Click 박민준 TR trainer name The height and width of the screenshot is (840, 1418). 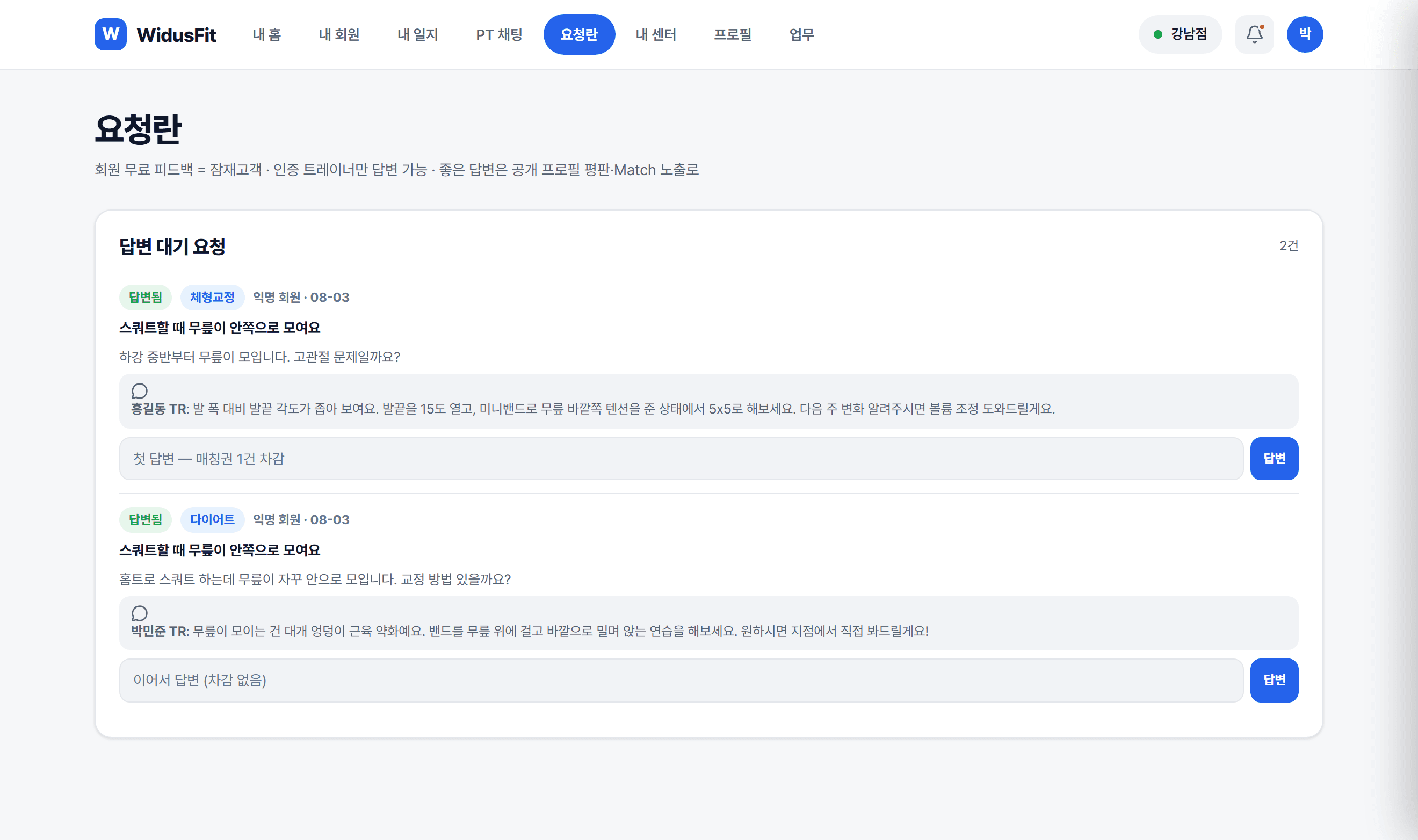tap(158, 631)
